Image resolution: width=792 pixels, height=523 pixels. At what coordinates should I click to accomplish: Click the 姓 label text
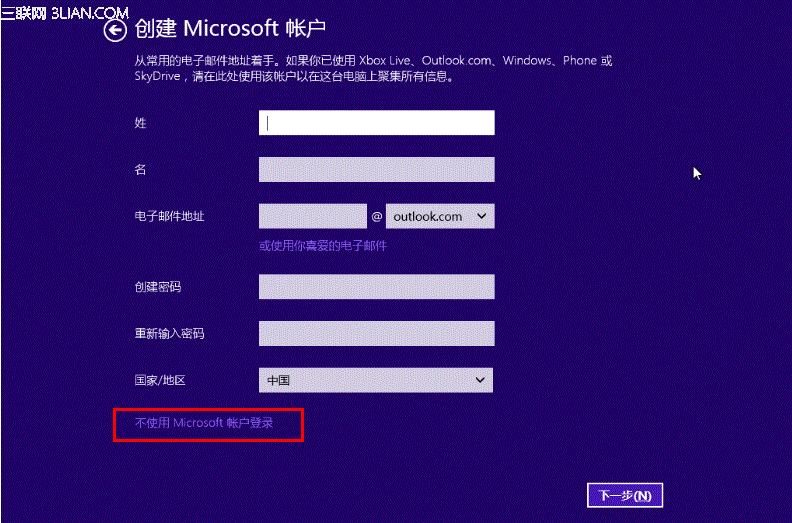(x=140, y=122)
